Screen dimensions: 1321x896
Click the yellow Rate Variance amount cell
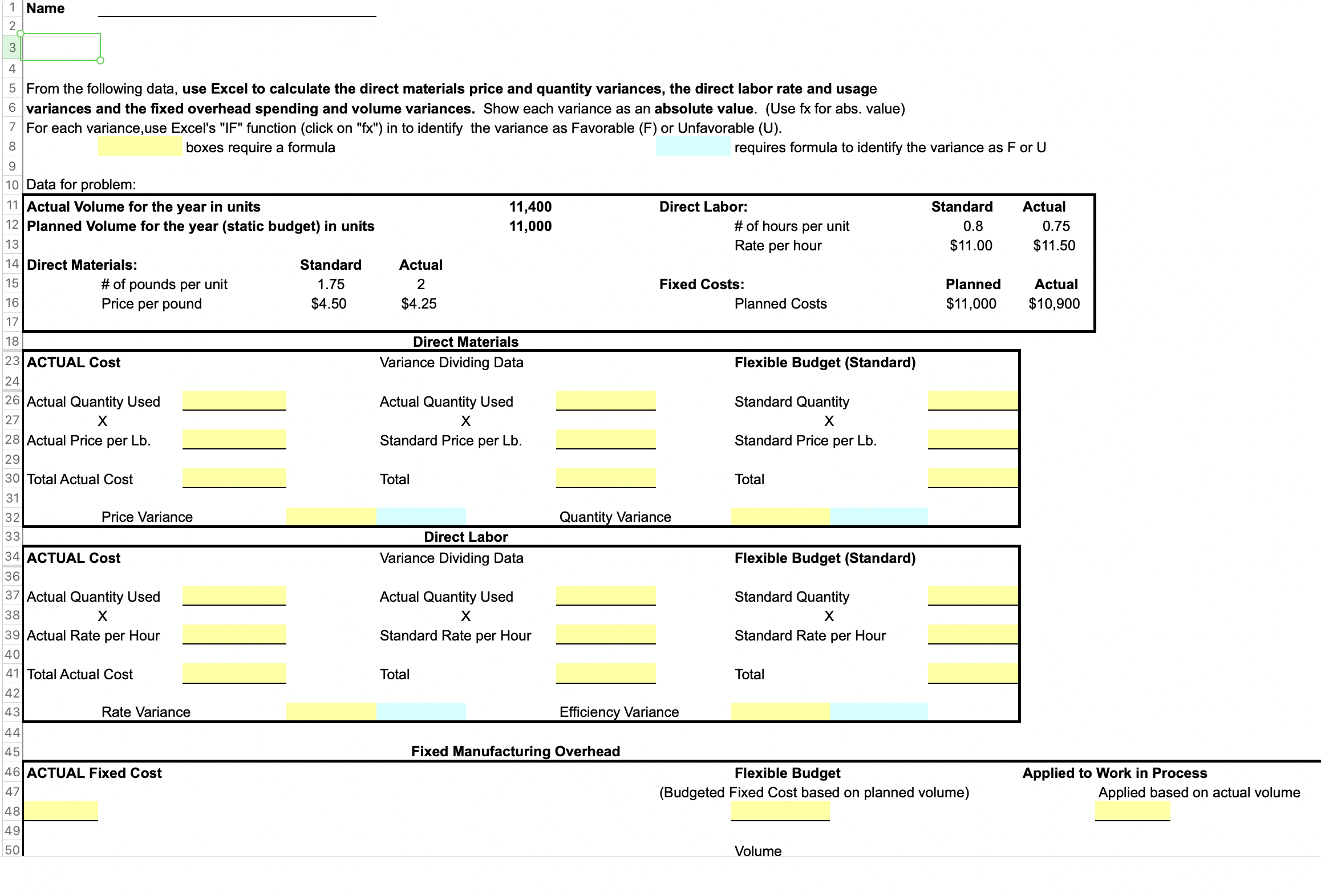(x=331, y=711)
